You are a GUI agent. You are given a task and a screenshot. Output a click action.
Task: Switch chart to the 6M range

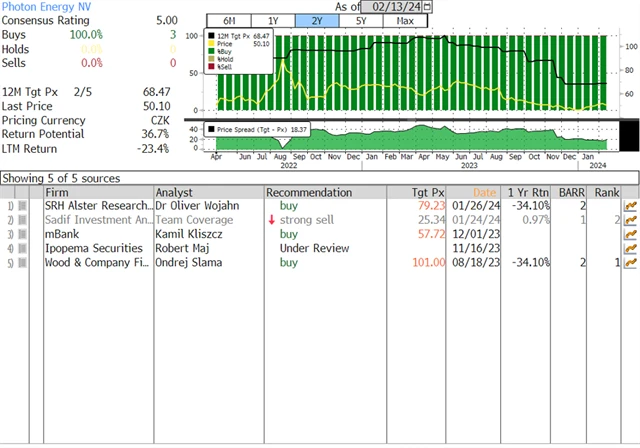(x=228, y=21)
